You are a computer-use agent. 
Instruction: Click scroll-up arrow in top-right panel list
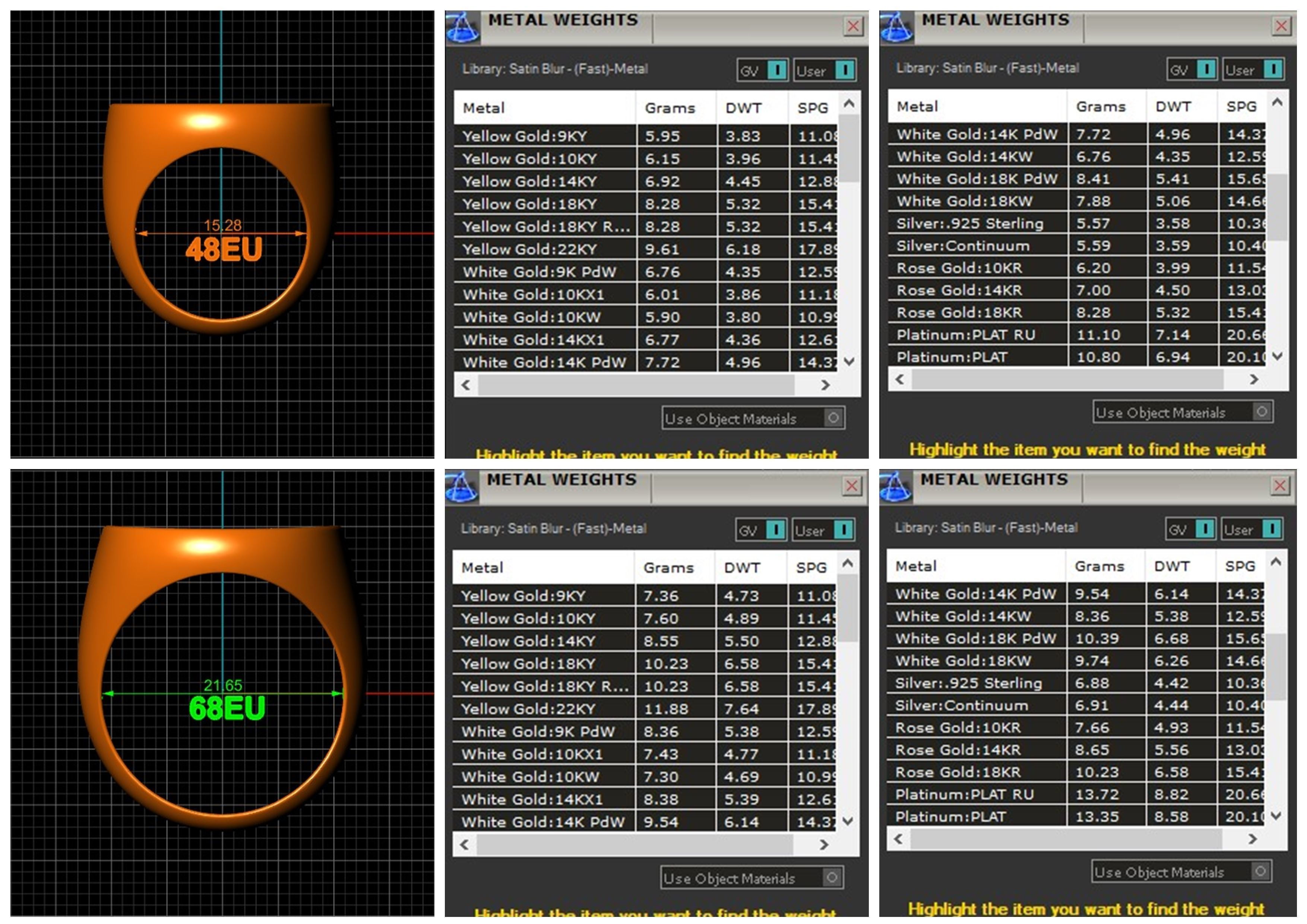pos(1277,102)
